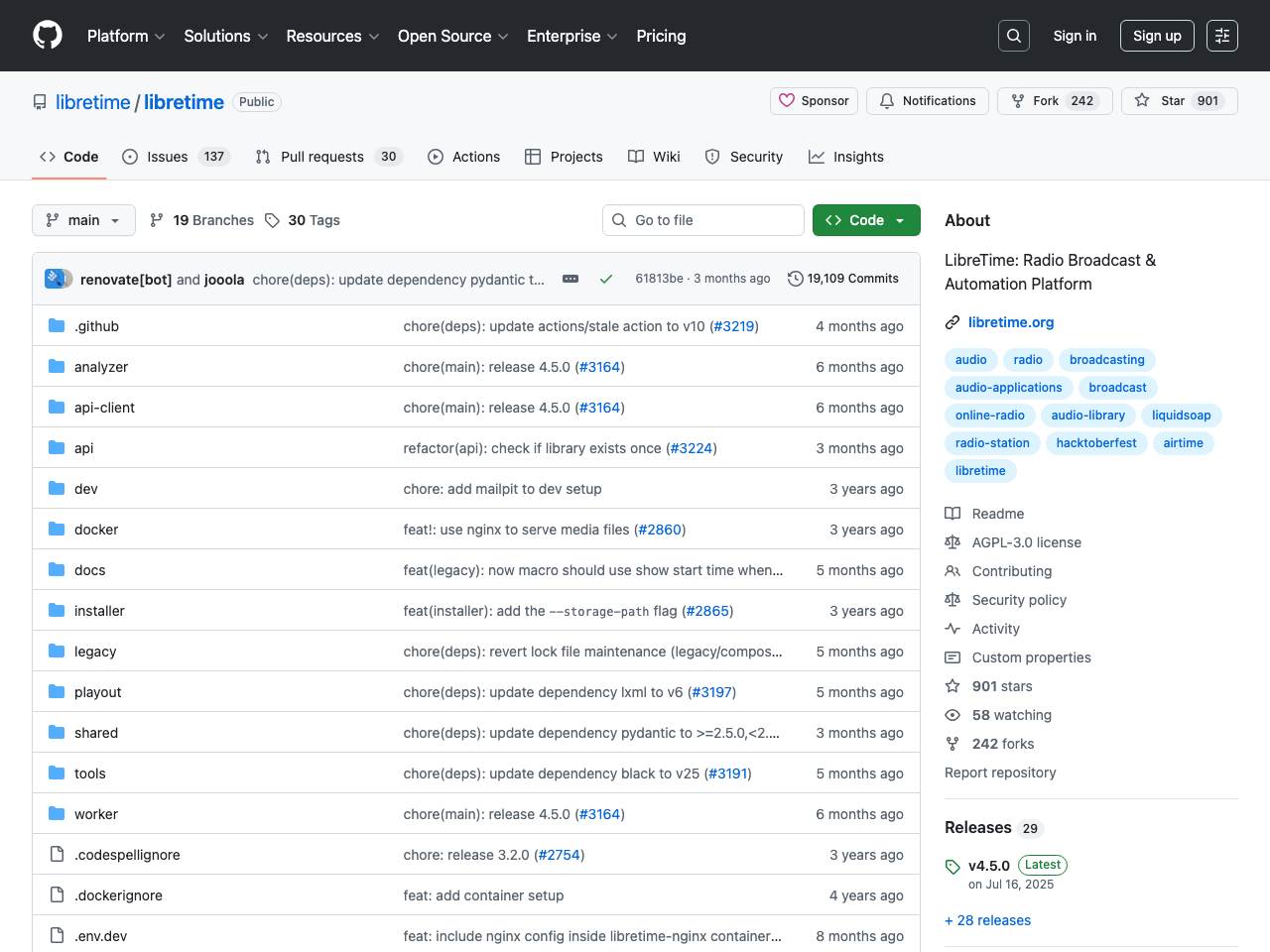Open the Readme book icon in the About sidebar

[x=952, y=514]
